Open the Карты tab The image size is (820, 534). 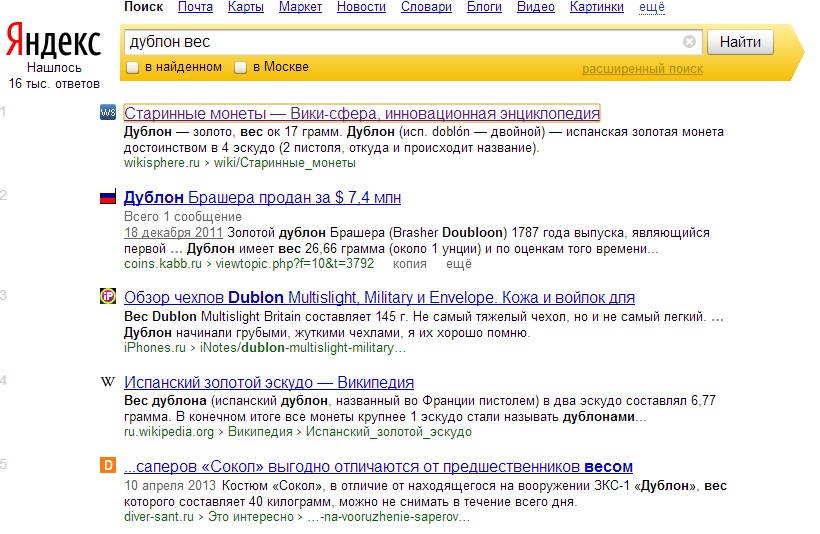[246, 7]
